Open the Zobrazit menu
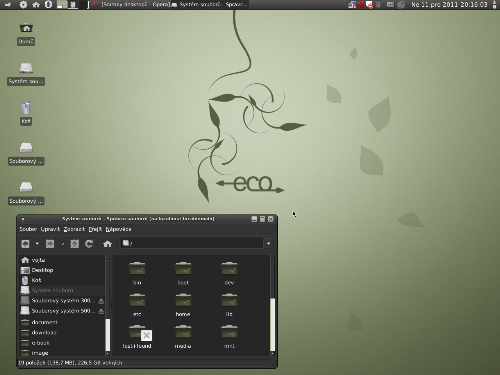The width and height of the screenshot is (500, 375). (x=74, y=229)
